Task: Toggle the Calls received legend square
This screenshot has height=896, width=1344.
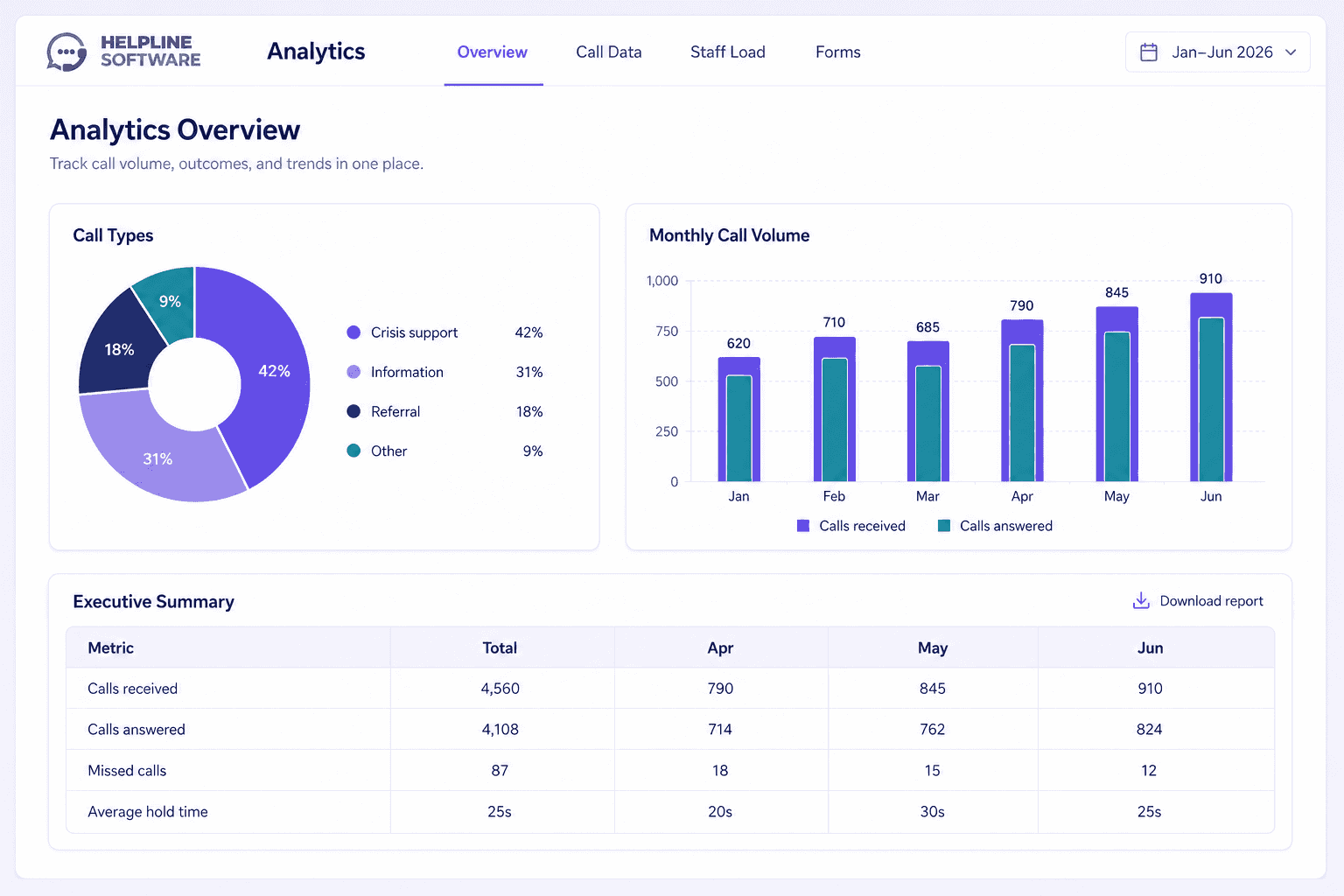Action: (x=803, y=526)
